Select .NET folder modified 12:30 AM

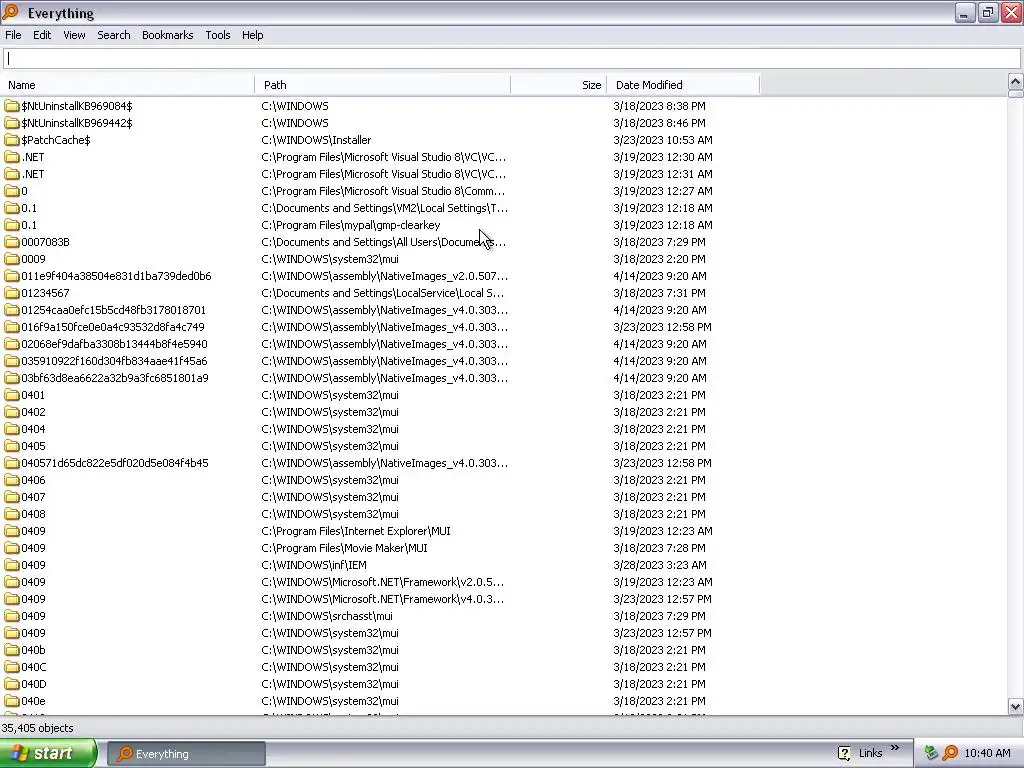click(33, 157)
